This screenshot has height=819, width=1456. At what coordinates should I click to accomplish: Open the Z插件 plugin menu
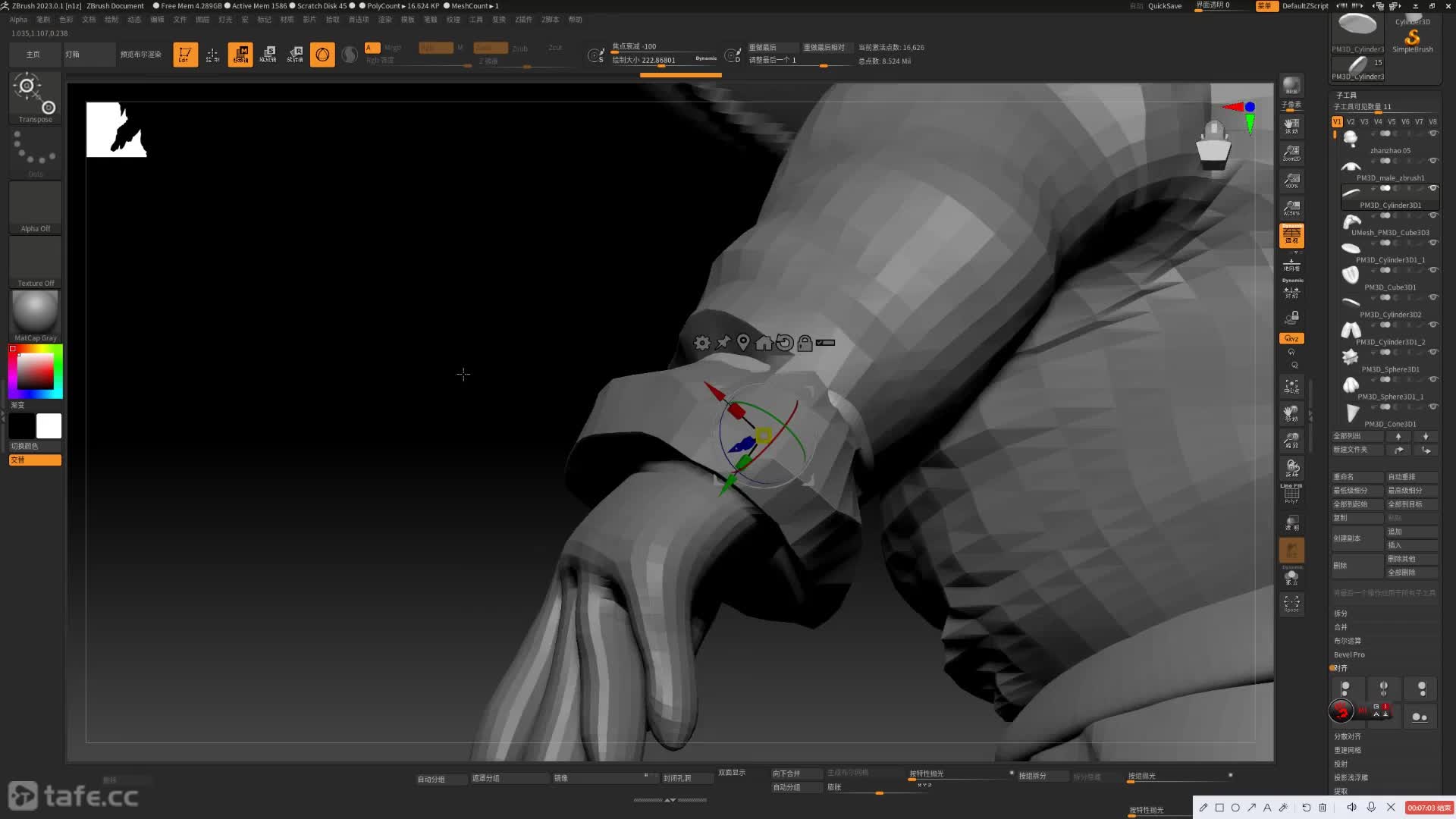[x=523, y=20]
